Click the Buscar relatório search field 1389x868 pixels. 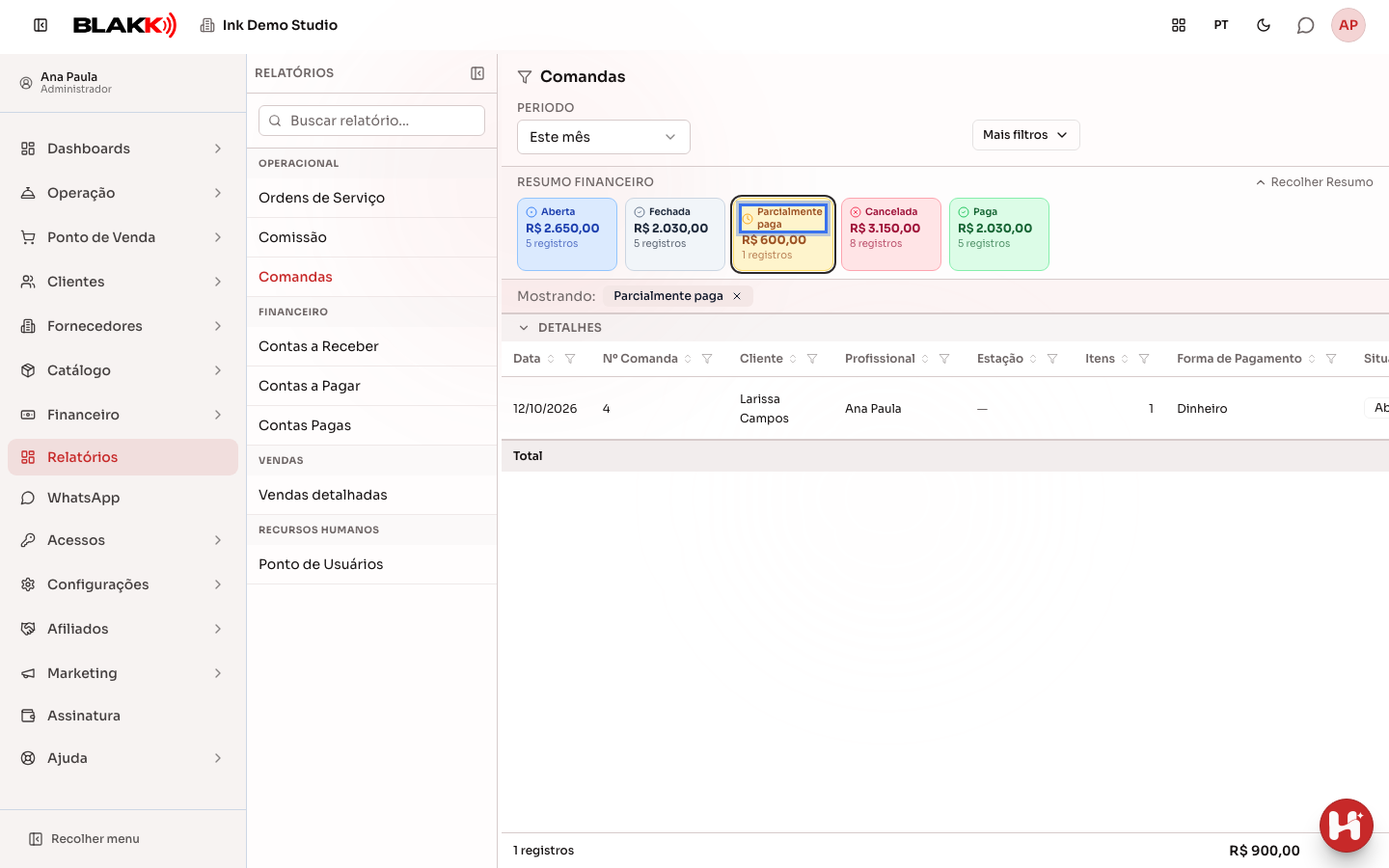click(x=371, y=121)
